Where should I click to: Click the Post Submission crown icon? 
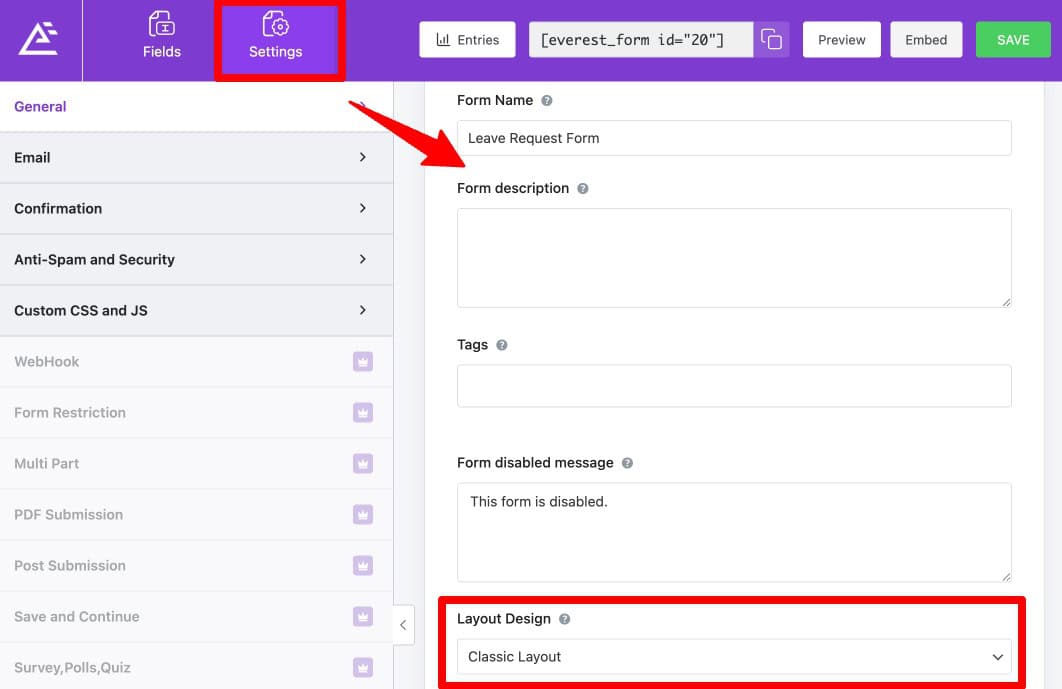point(363,566)
